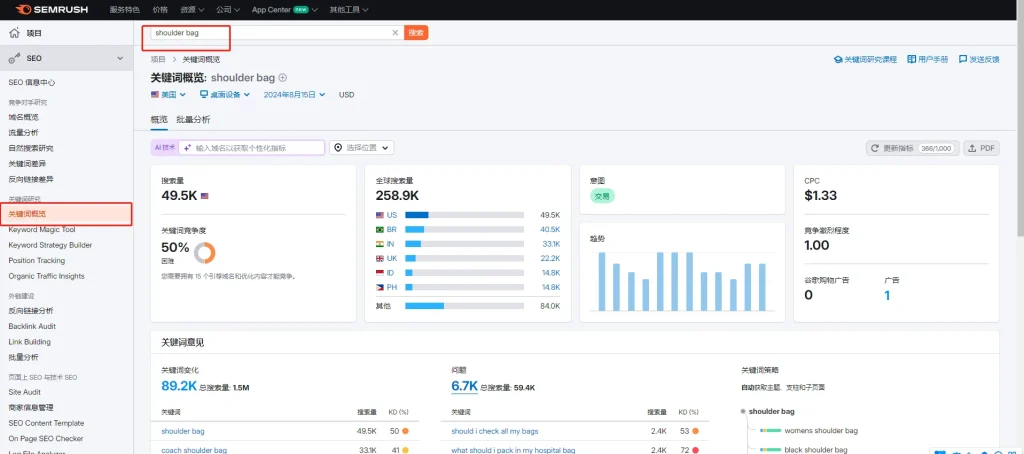Click the orange KD dot for shoulder bag

(x=405, y=431)
